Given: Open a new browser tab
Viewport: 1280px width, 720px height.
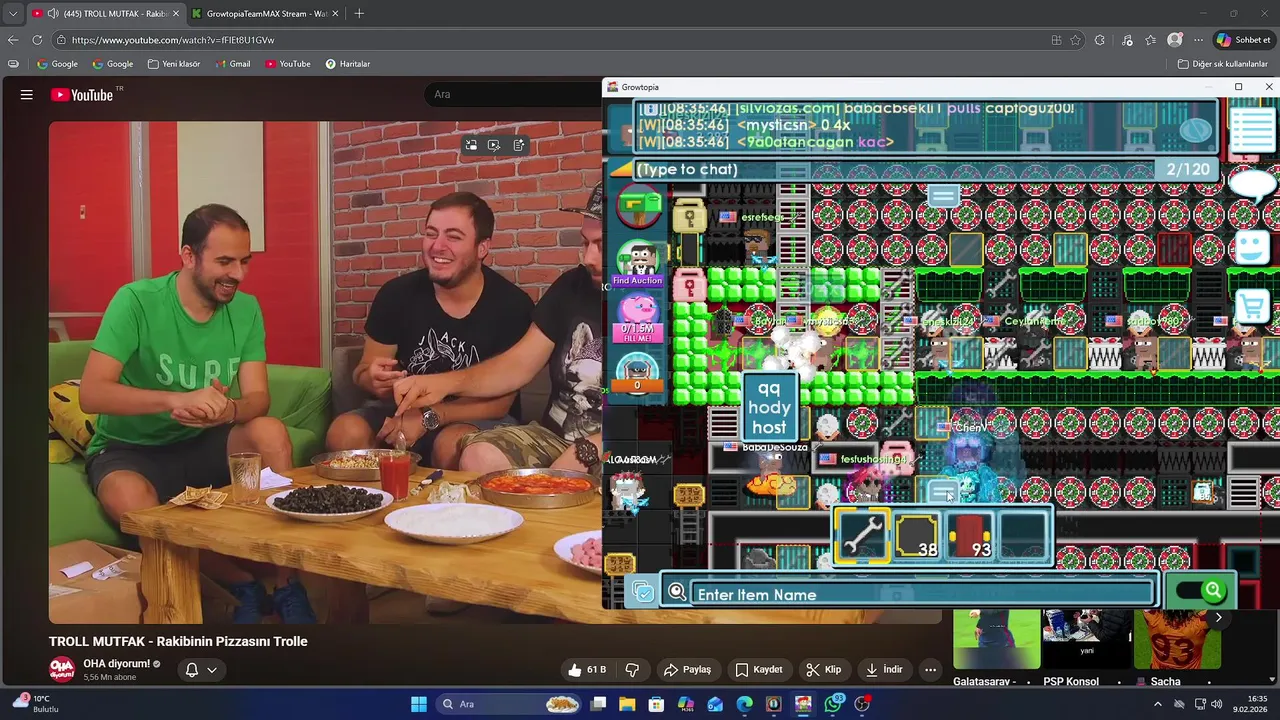Looking at the screenshot, I should (359, 14).
